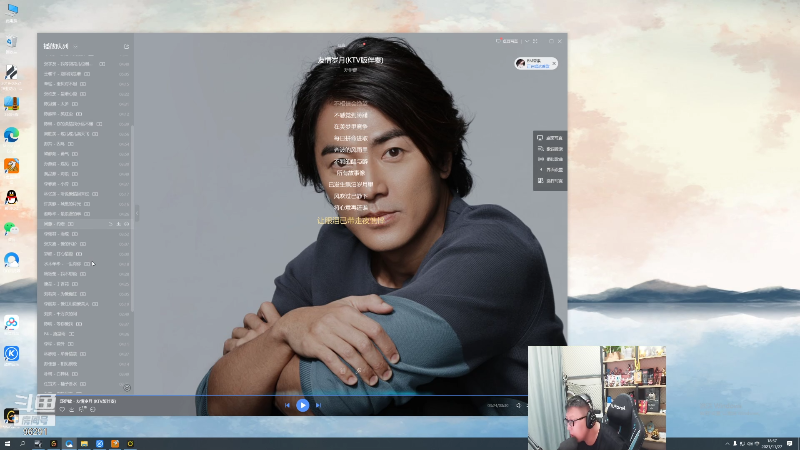Collapse the play queue panel with side handle
The width and height of the screenshot is (800, 450).
tap(137, 213)
